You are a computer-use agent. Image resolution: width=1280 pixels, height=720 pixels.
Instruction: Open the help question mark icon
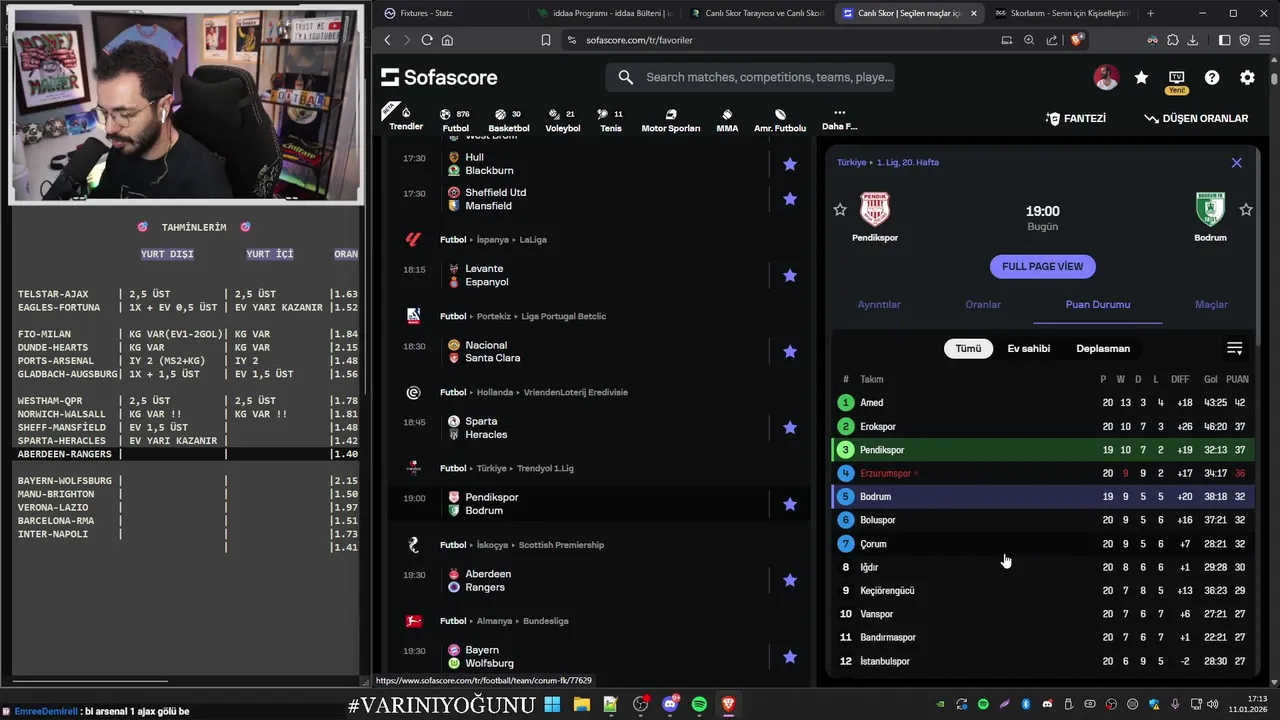tap(1212, 77)
